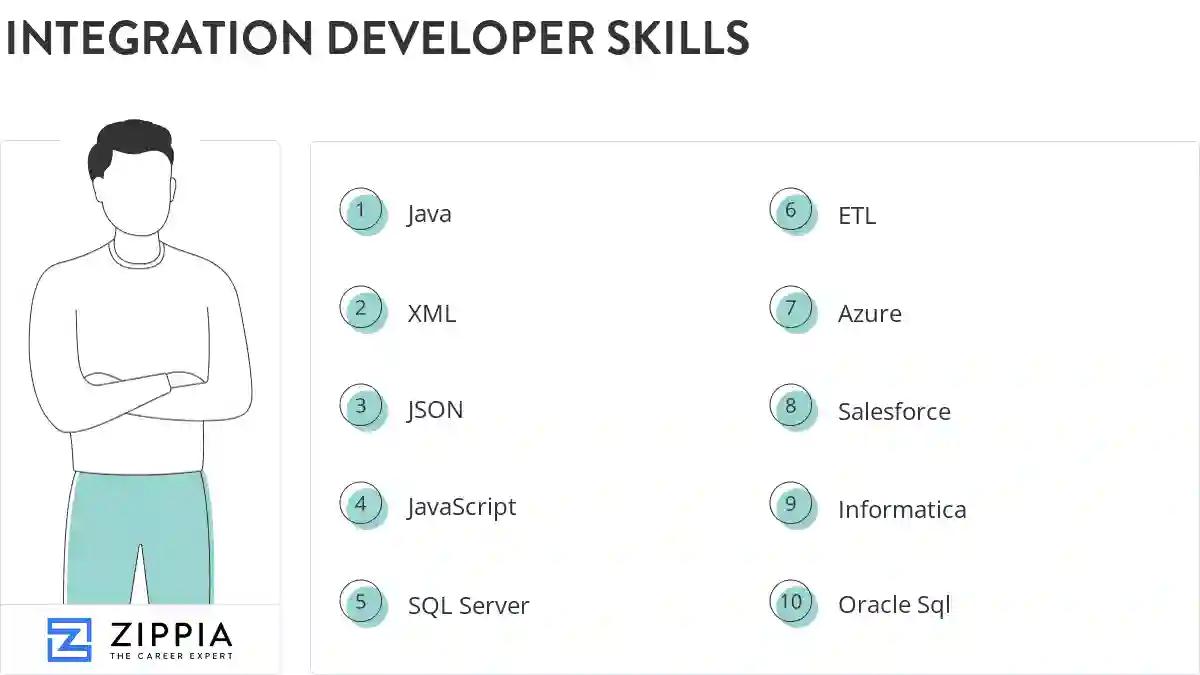Click the number 7 badge beside Azure
1200x675 pixels.
click(x=791, y=308)
